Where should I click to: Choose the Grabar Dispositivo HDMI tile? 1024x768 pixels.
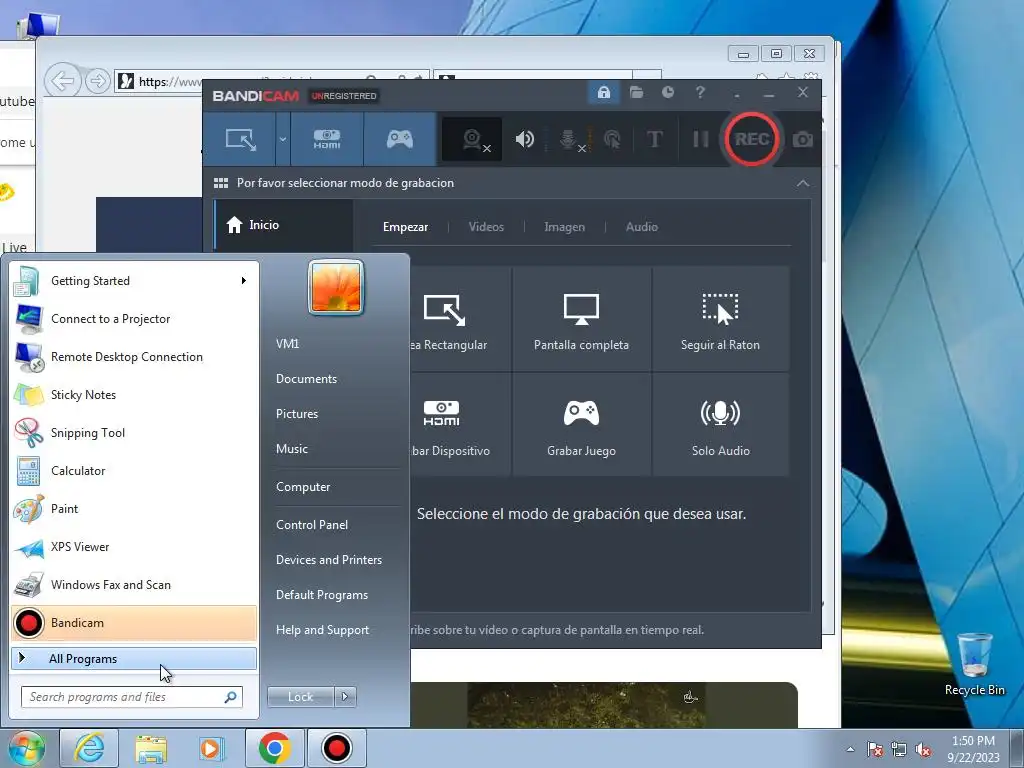[x=460, y=424]
